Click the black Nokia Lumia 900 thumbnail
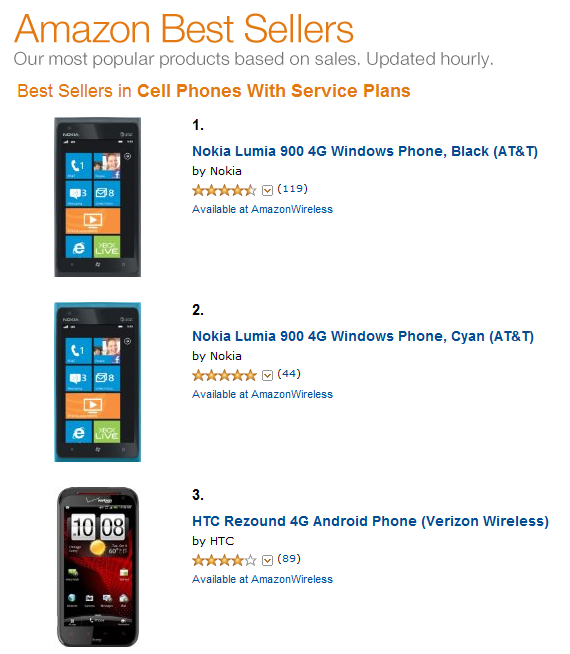The width and height of the screenshot is (570, 654). [x=98, y=197]
